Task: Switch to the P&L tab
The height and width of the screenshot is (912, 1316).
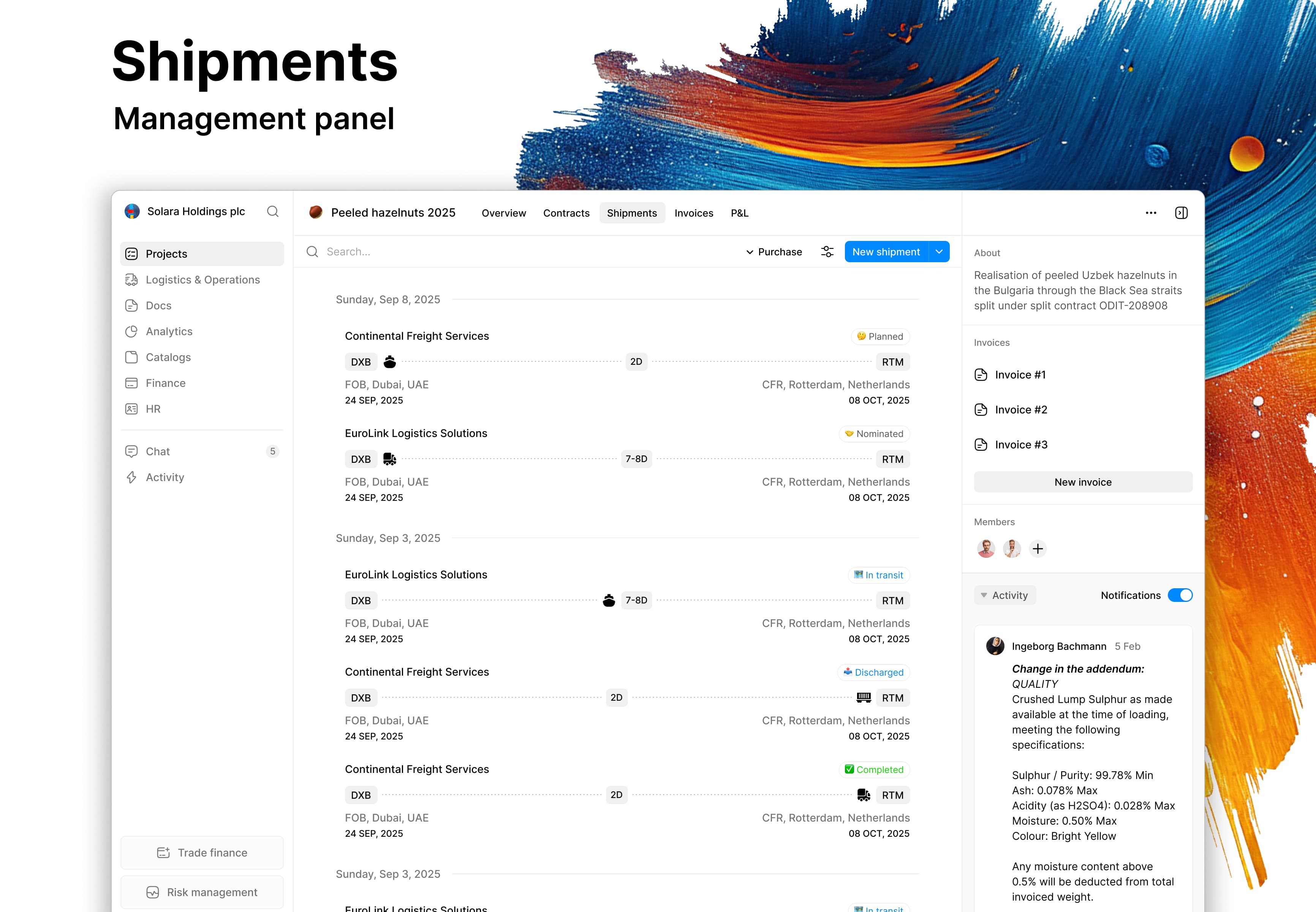Action: (x=739, y=213)
